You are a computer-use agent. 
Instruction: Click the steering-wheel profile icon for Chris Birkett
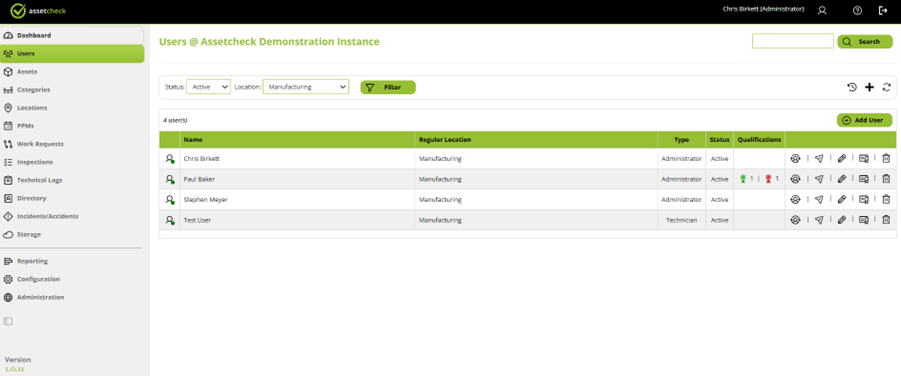(x=795, y=158)
